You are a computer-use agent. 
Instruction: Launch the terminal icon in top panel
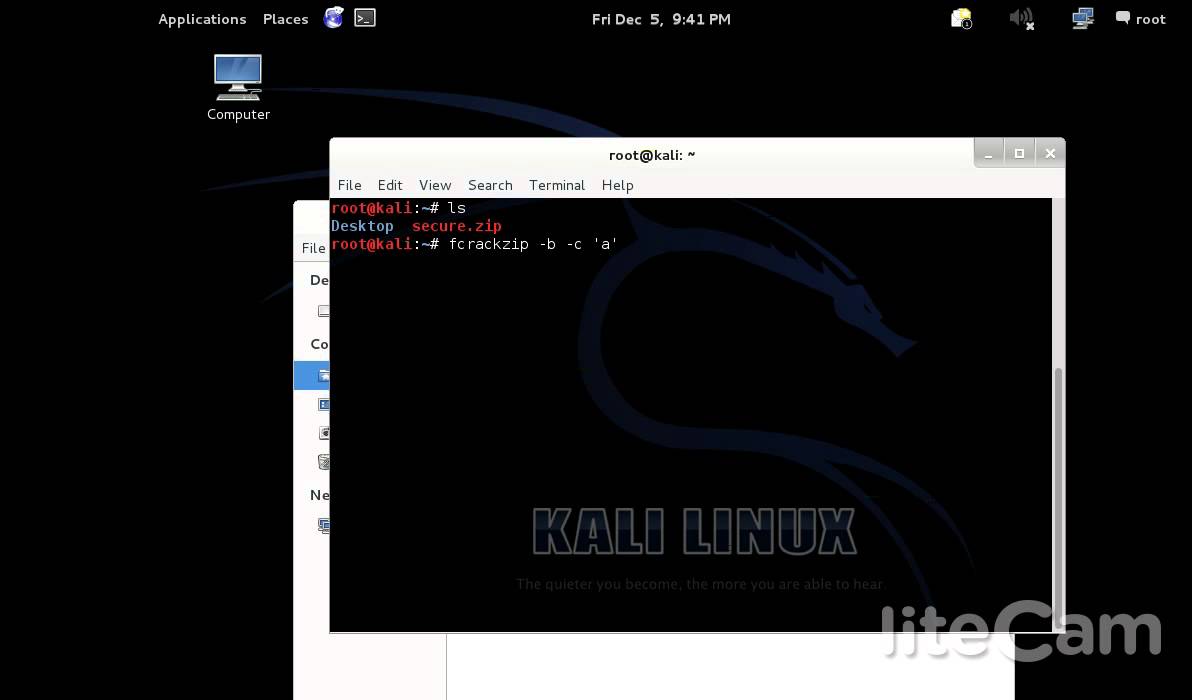pos(365,18)
